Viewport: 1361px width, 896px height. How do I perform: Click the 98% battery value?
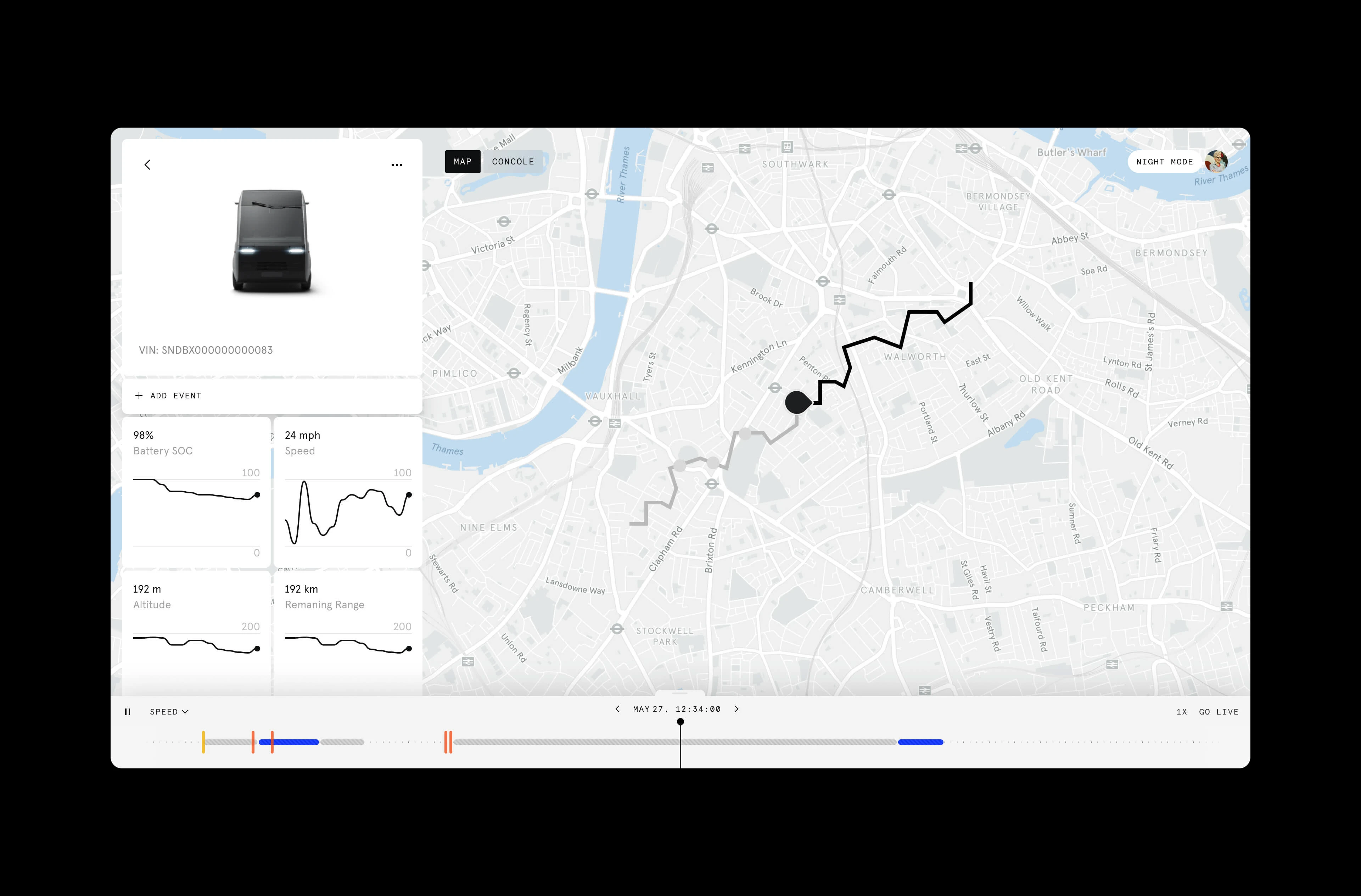144,435
